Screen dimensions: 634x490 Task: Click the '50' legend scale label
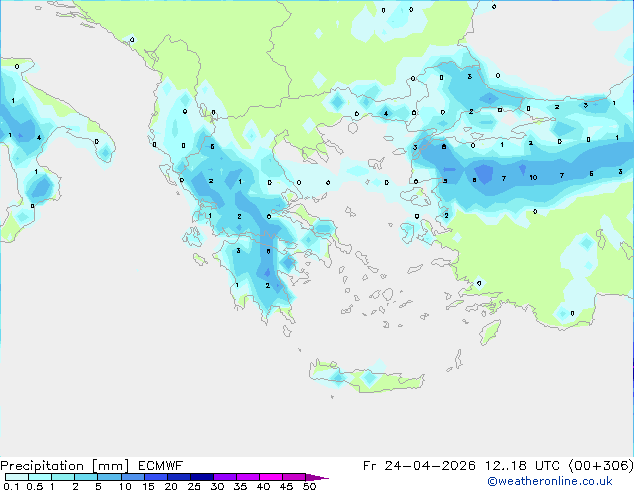coord(309,486)
